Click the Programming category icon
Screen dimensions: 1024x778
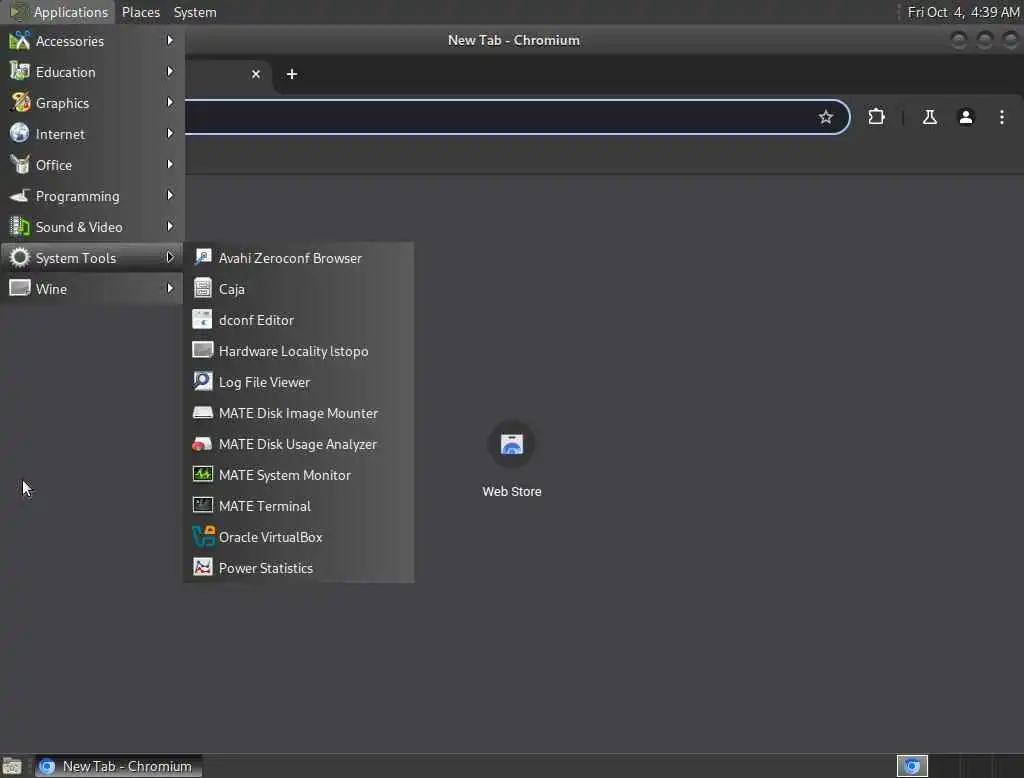20,195
